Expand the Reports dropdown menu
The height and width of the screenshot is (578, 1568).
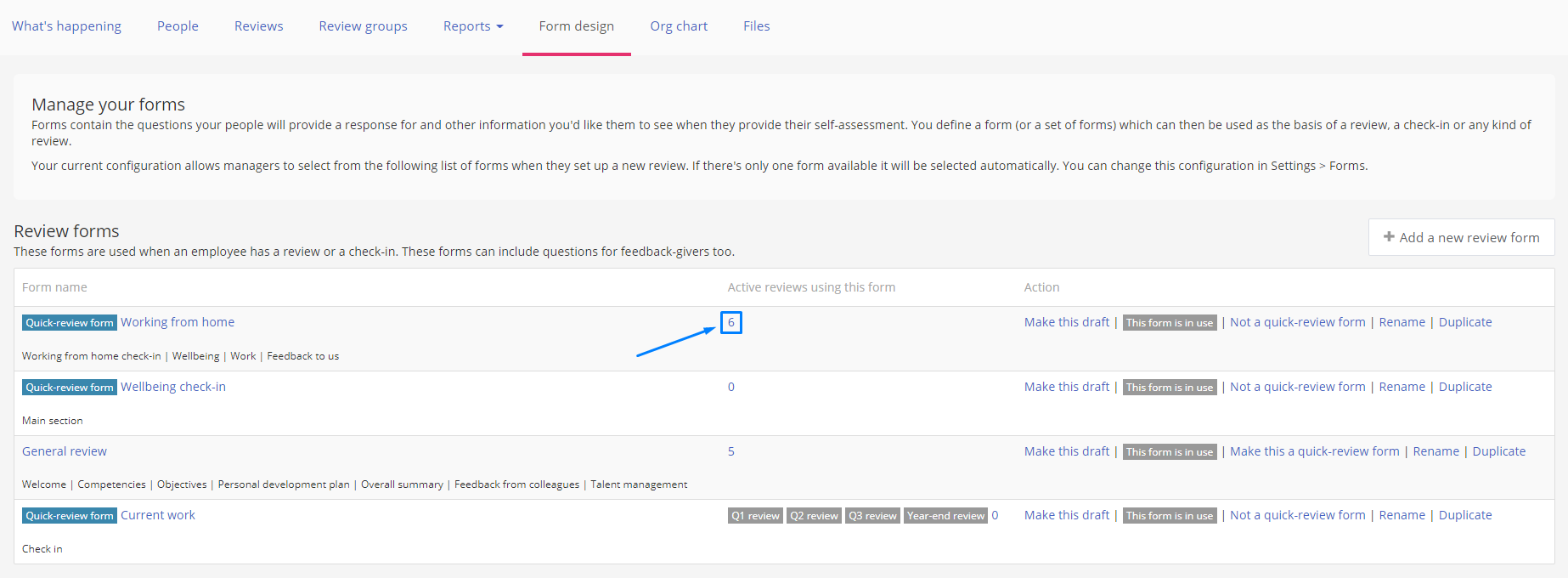click(x=473, y=26)
